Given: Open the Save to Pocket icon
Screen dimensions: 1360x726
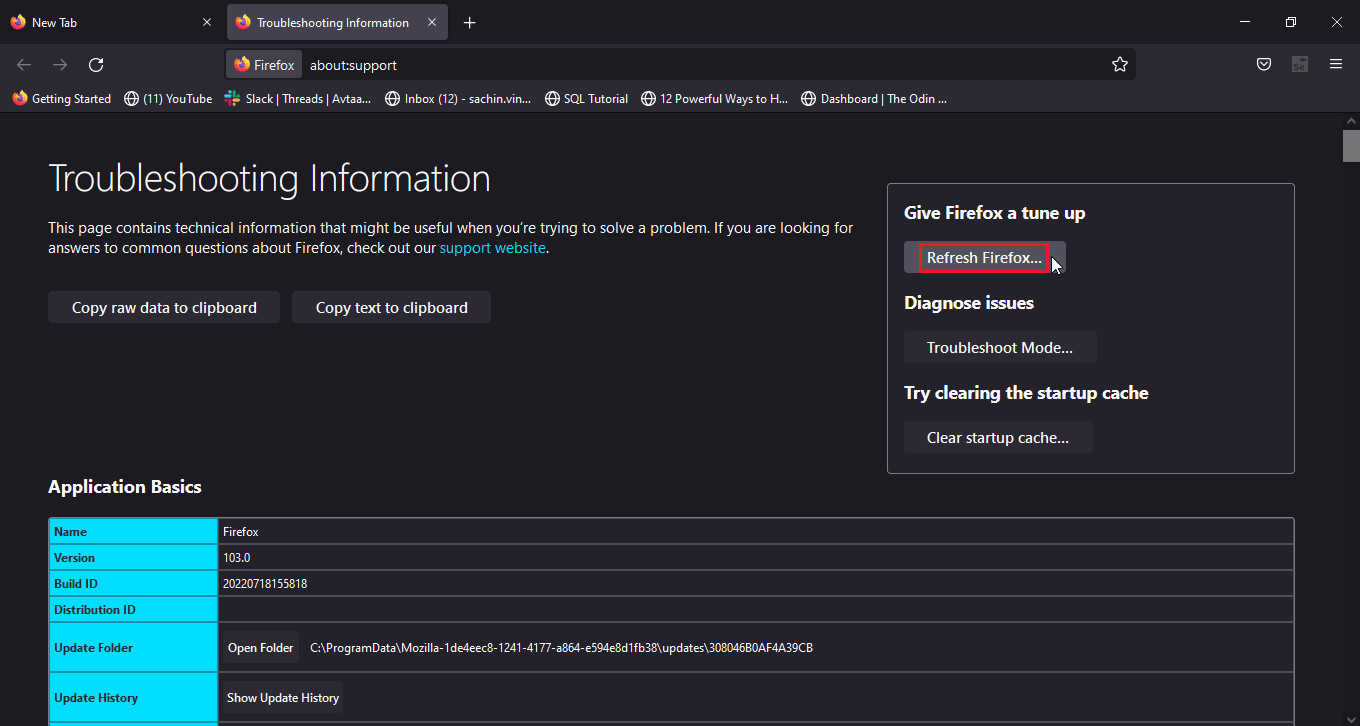Looking at the screenshot, I should tap(1264, 65).
